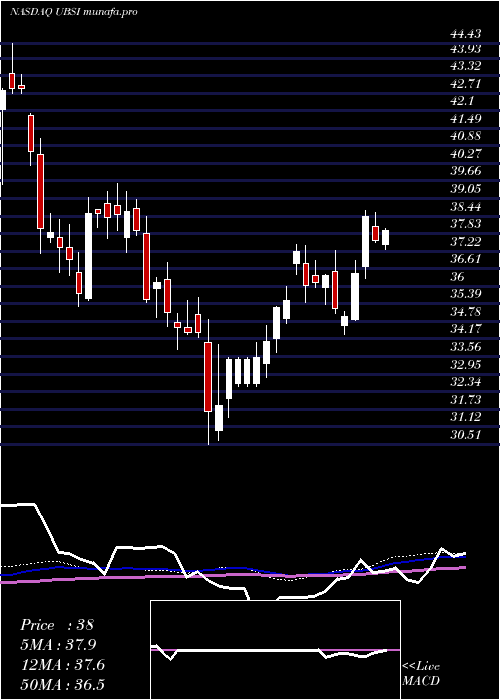Select the 34.78 price axis label
Image resolution: width=500 pixels, height=700 pixels.
point(466,312)
